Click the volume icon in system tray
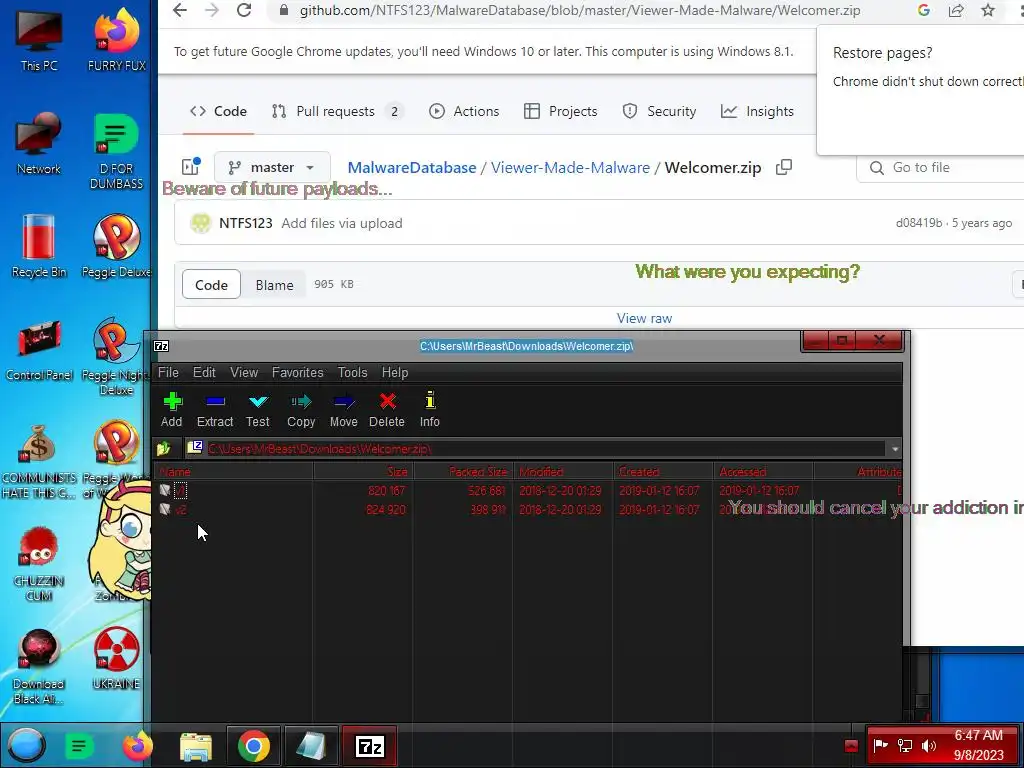This screenshot has height=768, width=1024. click(929, 746)
